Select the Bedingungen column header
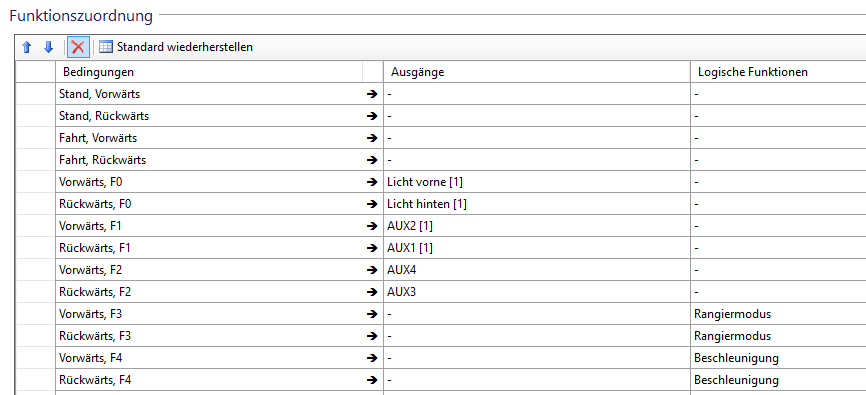The image size is (866, 395). pyautogui.click(x=209, y=72)
